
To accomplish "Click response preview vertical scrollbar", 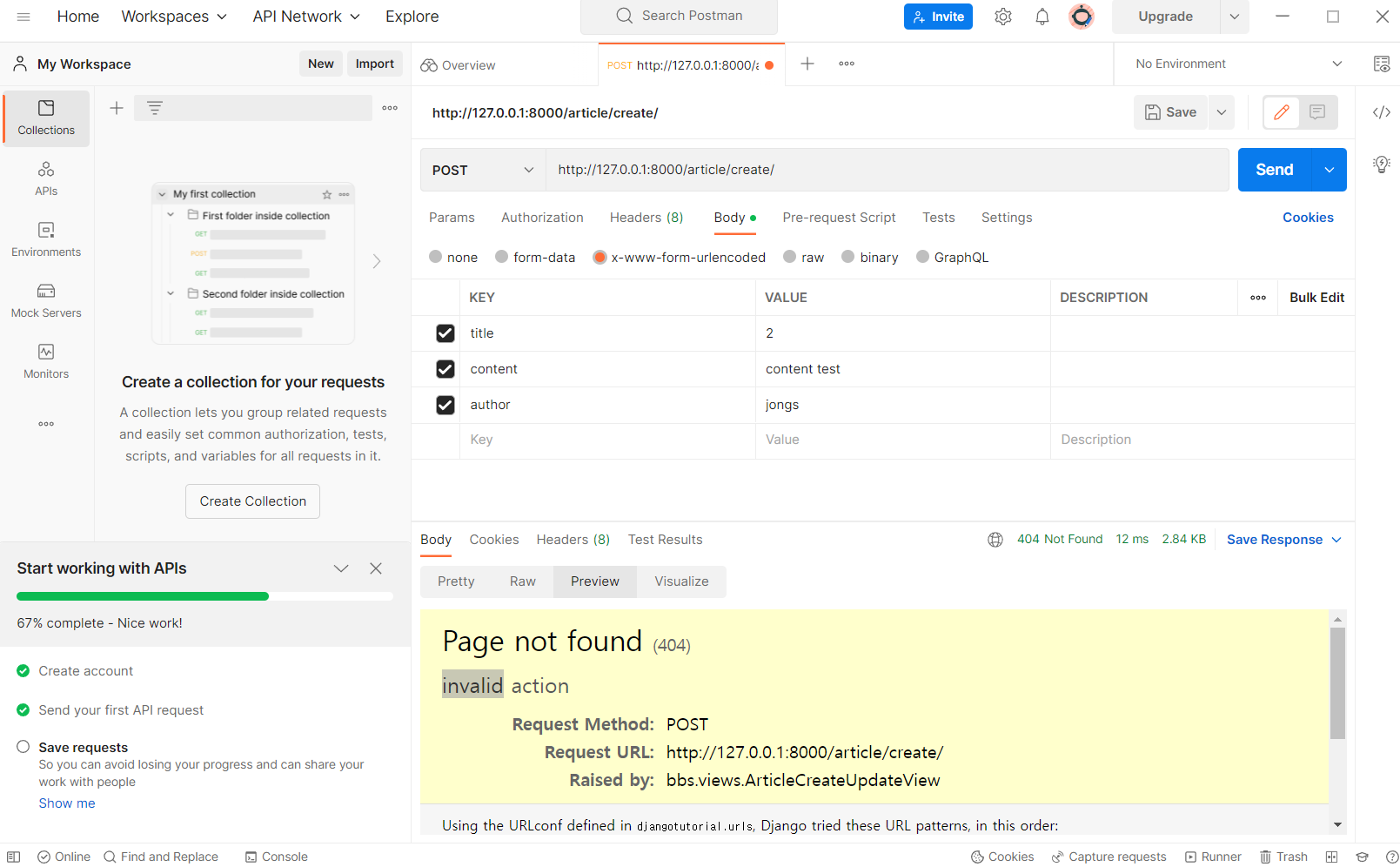I will 1337,683.
